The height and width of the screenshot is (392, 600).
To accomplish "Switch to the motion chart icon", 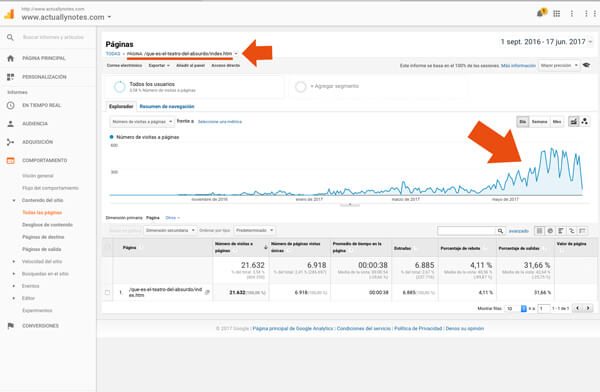I will [x=585, y=122].
